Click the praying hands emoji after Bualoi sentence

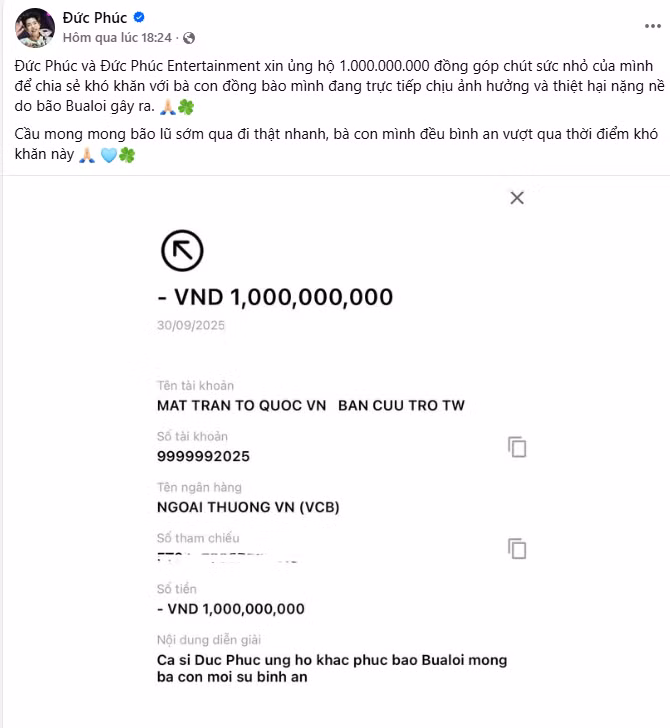tap(168, 107)
